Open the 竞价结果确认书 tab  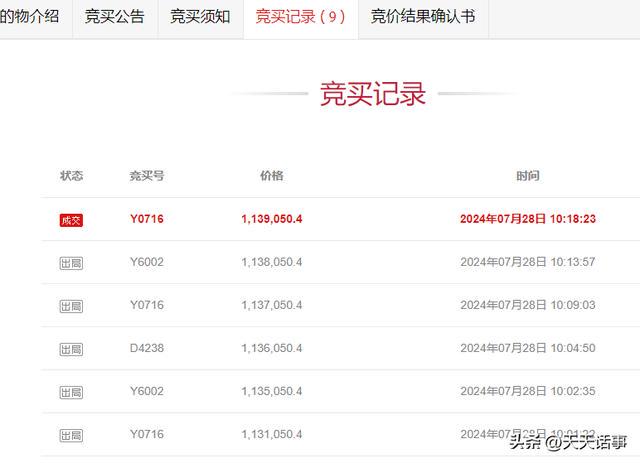coord(423,17)
